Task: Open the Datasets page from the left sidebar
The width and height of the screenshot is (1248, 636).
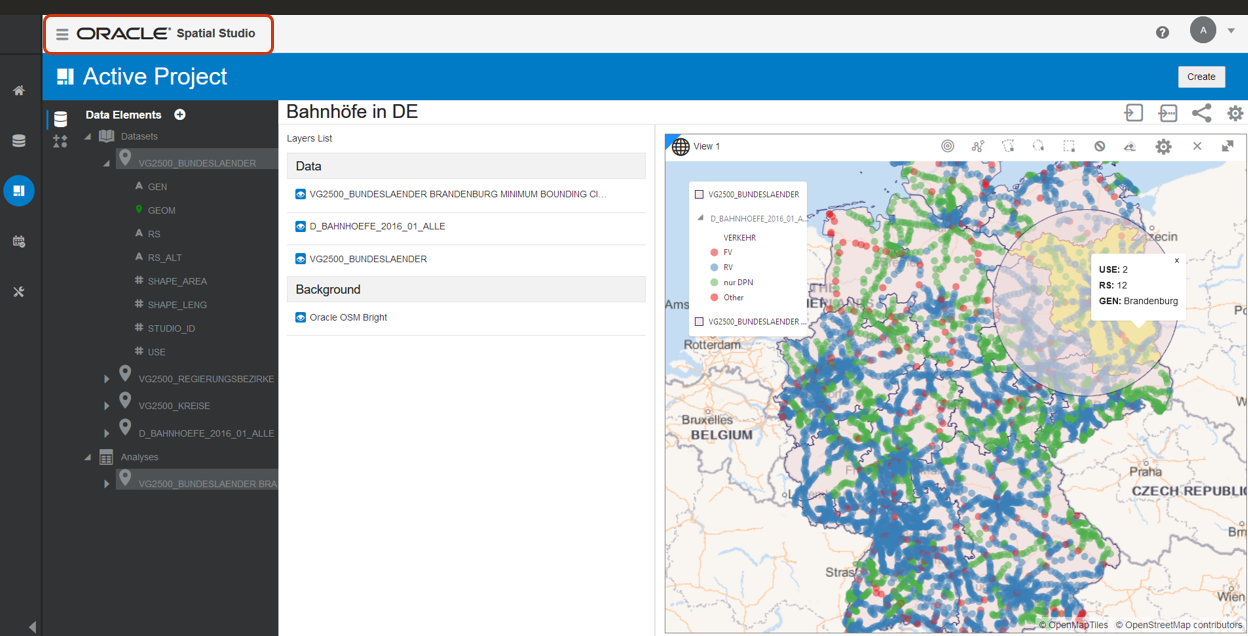Action: click(18, 139)
